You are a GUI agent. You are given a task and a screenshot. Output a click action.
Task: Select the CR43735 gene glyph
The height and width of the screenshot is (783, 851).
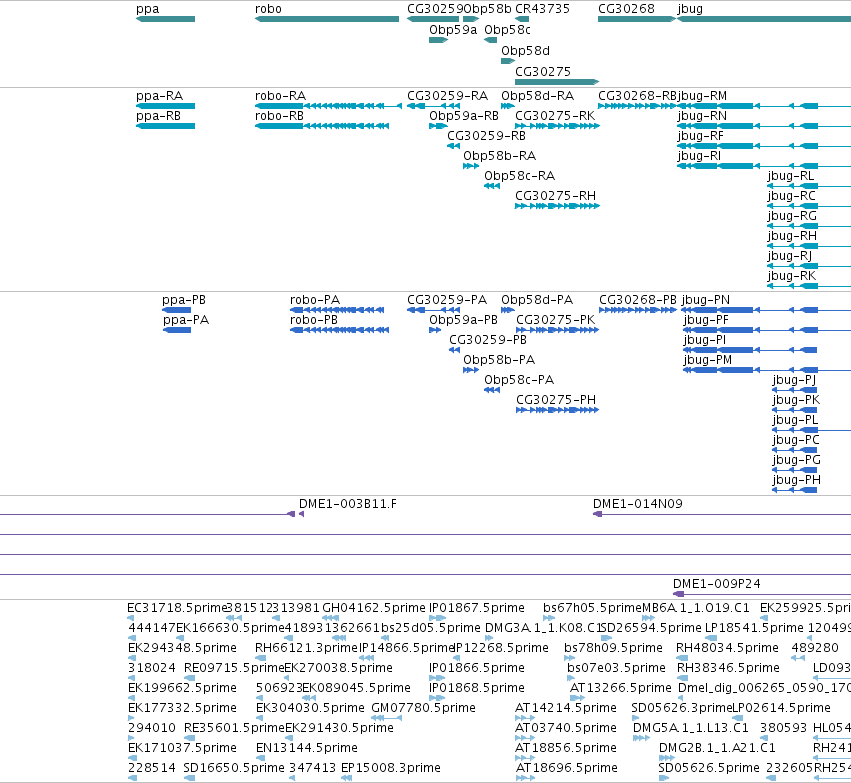coord(522,19)
